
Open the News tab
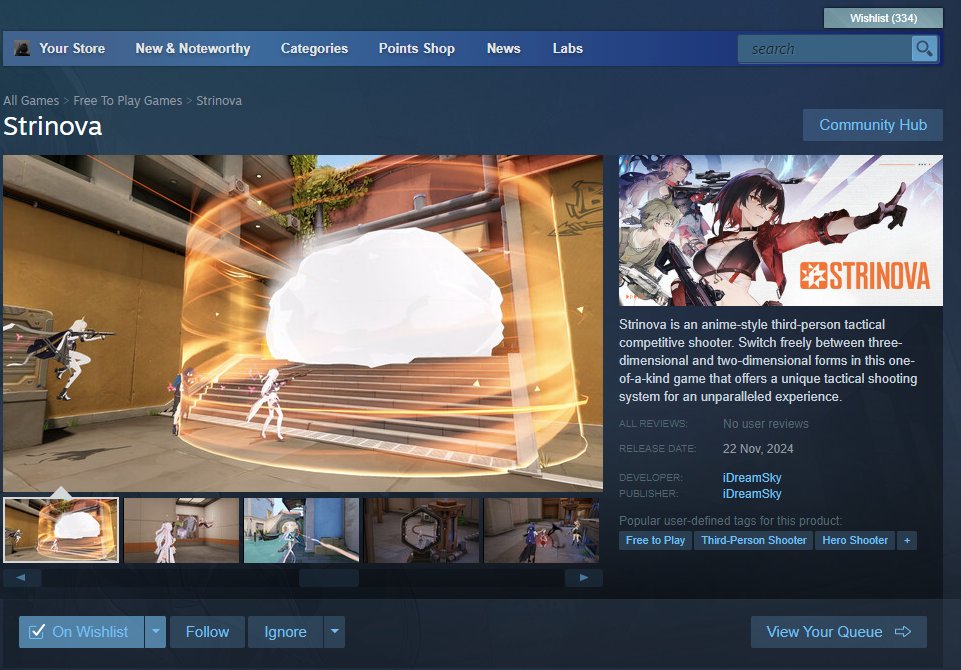coord(503,48)
